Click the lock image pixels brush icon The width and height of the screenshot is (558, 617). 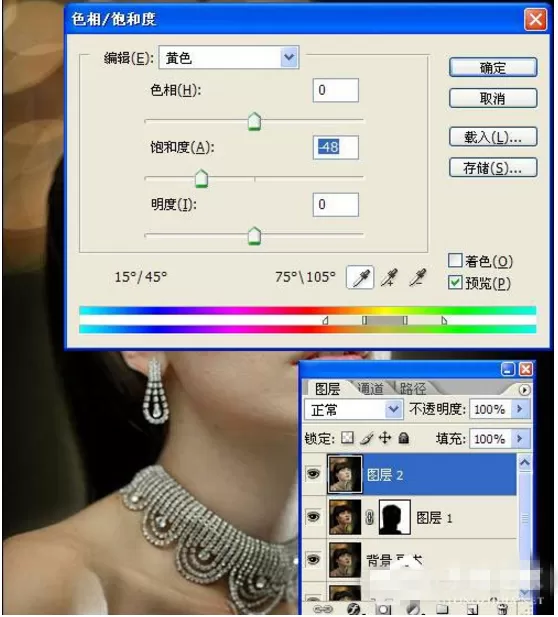[x=366, y=438]
